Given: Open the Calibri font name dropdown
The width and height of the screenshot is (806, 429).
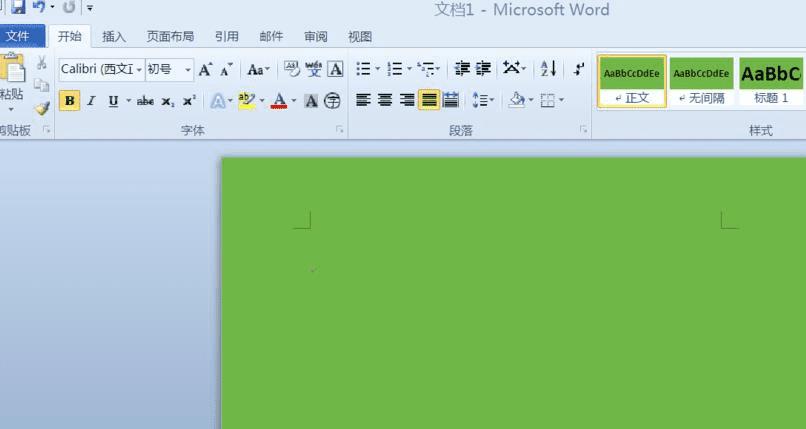Looking at the screenshot, I should 139,70.
